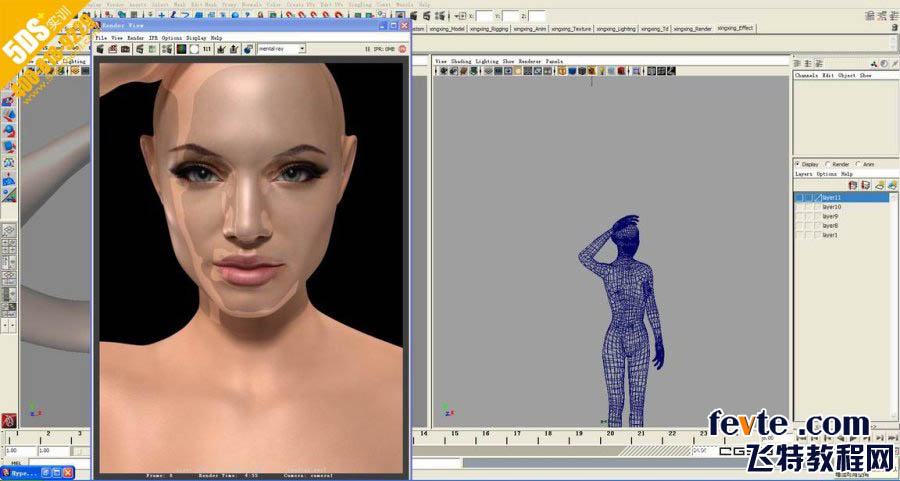Open the IPR menu in Render View

151,38
